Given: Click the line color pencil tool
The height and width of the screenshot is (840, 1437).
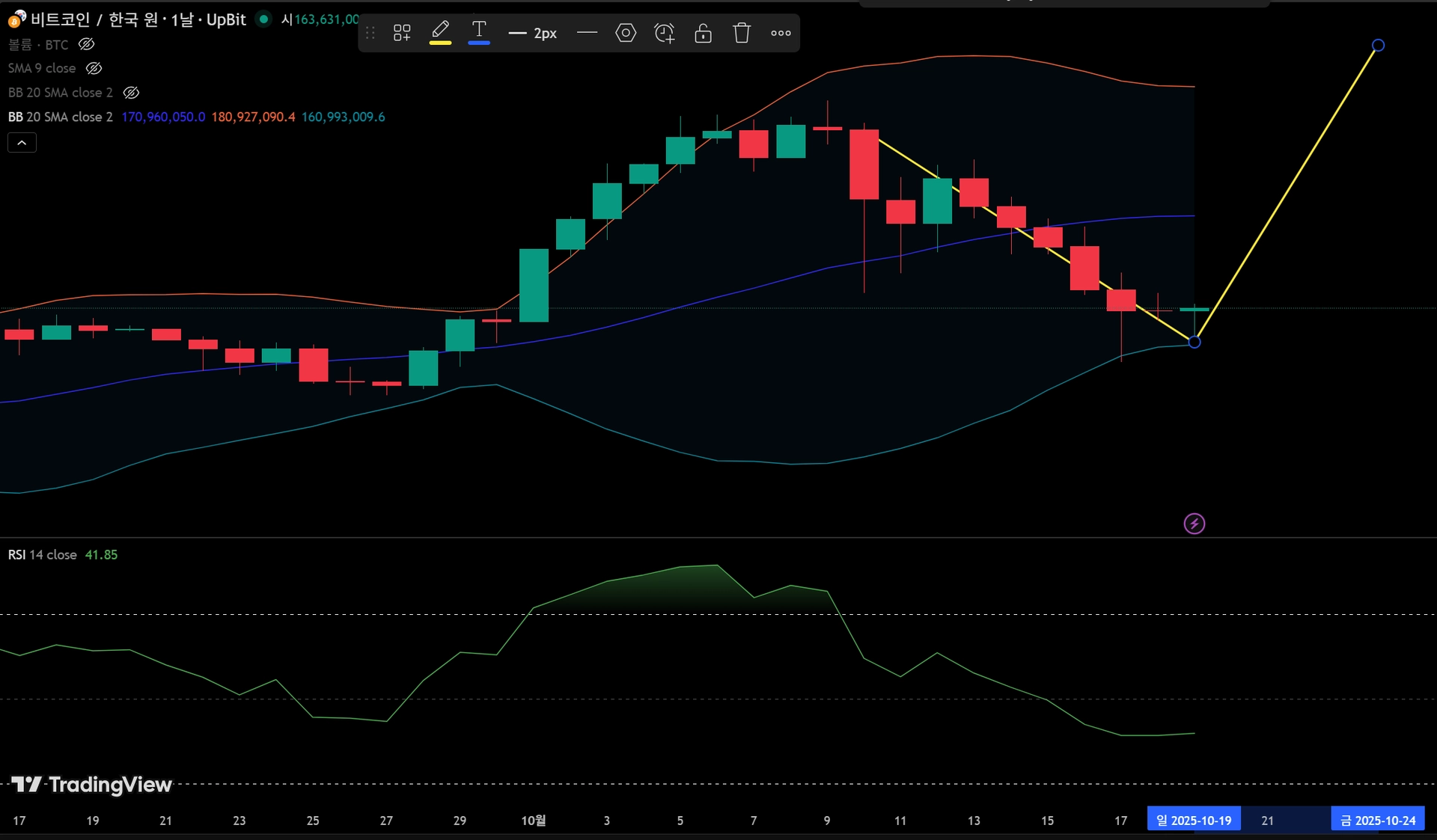Looking at the screenshot, I should (x=440, y=32).
